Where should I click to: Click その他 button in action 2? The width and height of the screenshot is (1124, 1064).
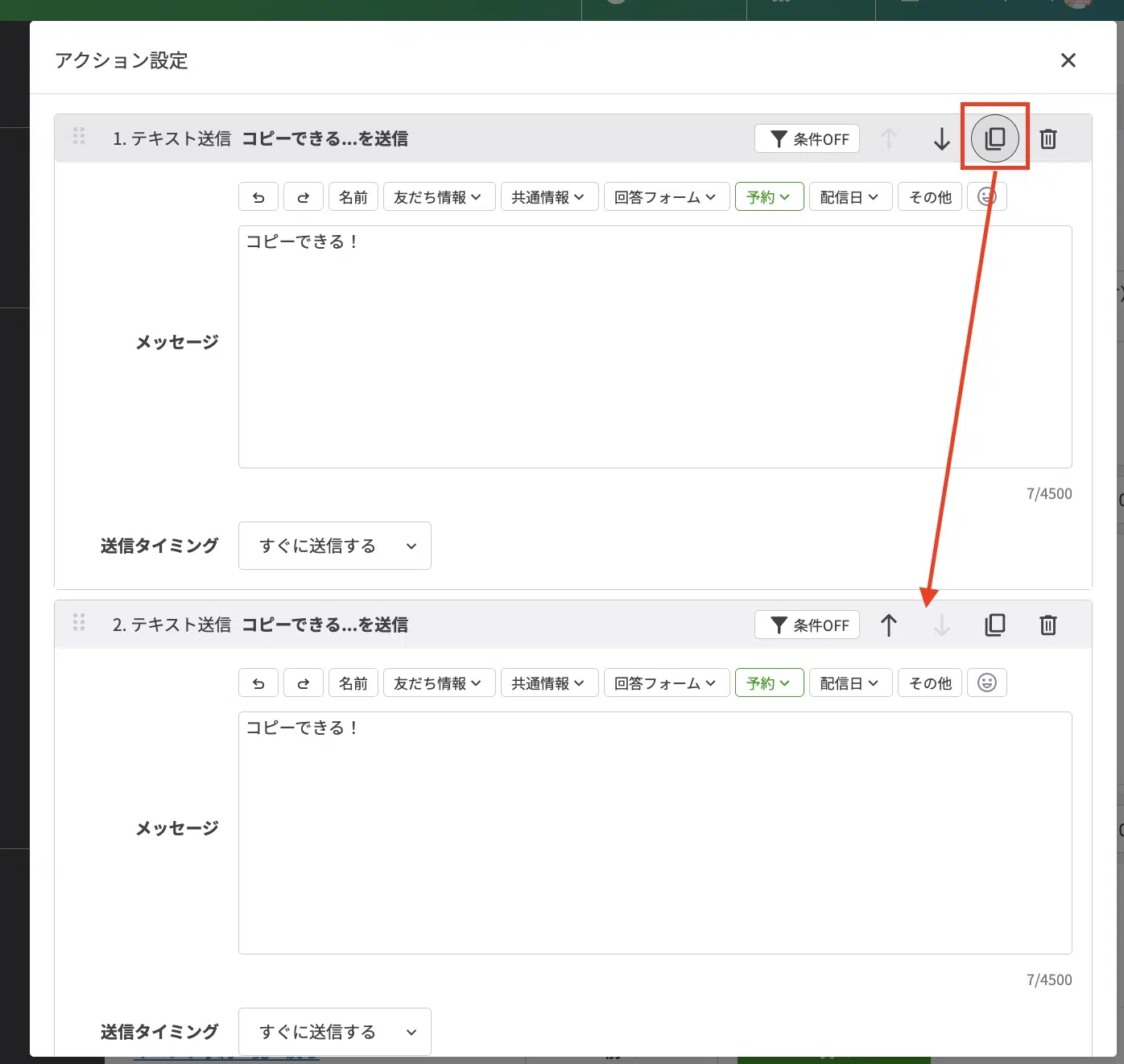[930, 683]
